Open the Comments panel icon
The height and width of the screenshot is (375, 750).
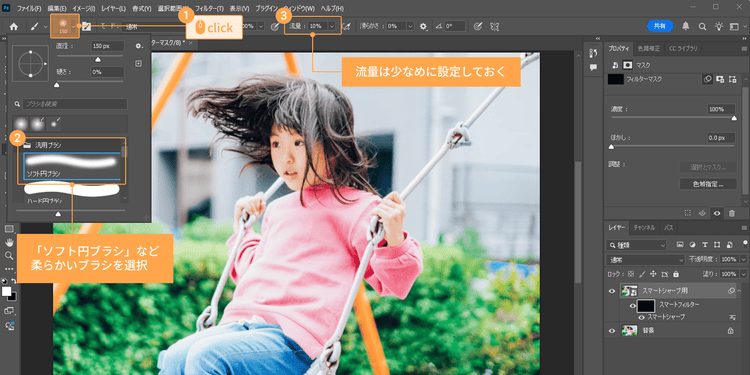[594, 67]
